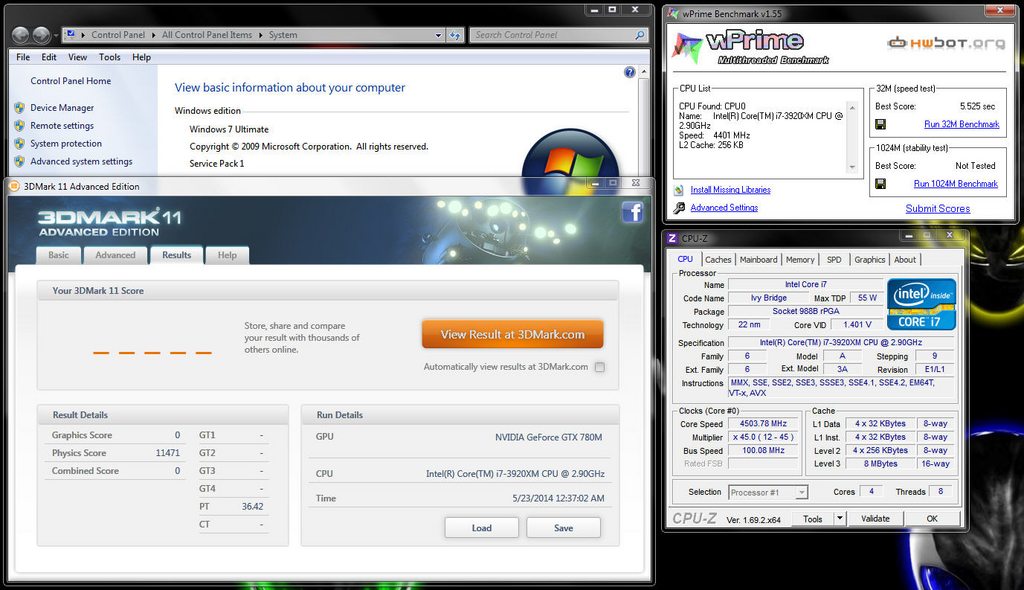
Task: Click the Validate button in CPU-Z
Action: (875, 519)
